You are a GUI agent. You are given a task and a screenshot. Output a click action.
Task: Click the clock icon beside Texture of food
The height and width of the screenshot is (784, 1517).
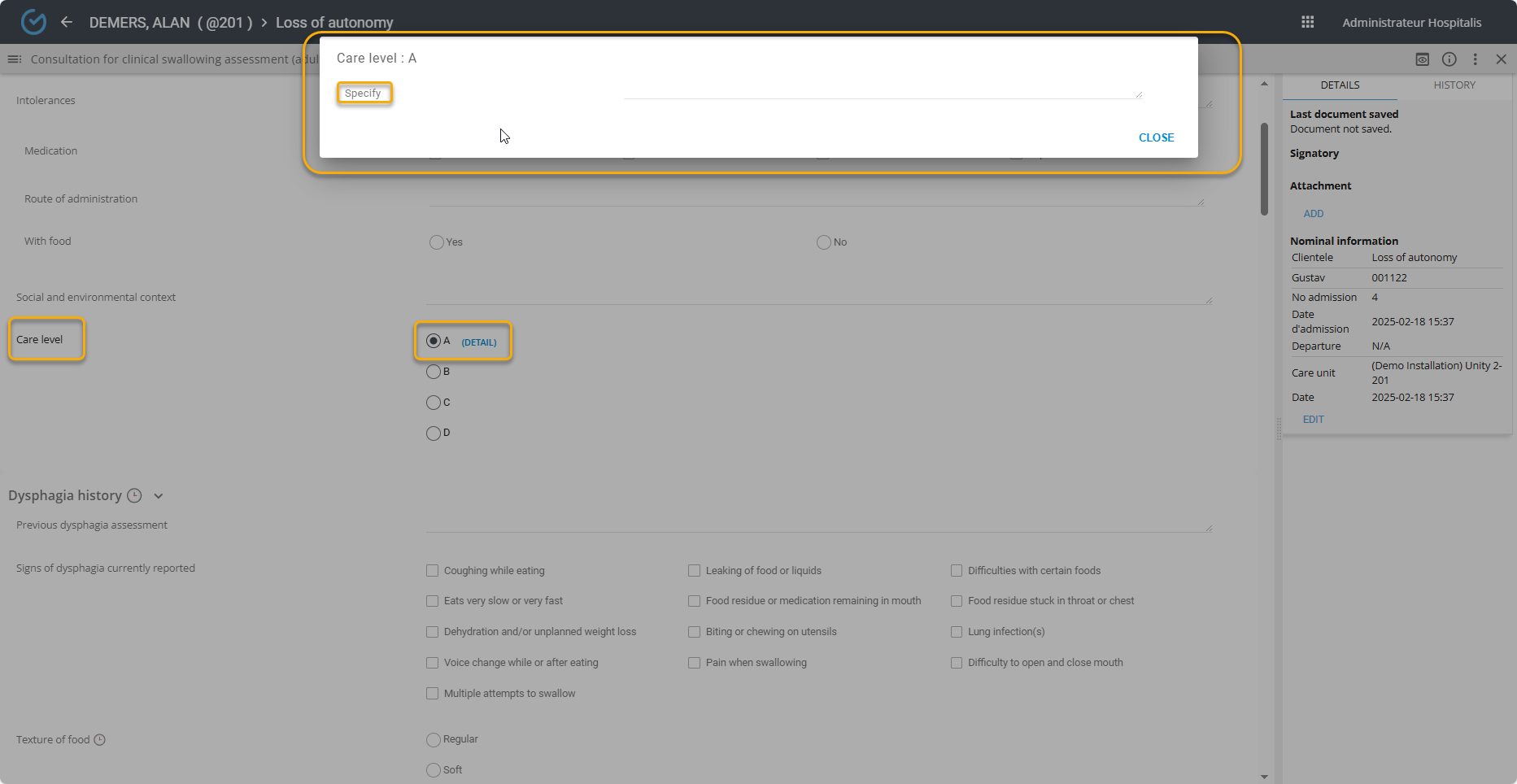(100, 740)
